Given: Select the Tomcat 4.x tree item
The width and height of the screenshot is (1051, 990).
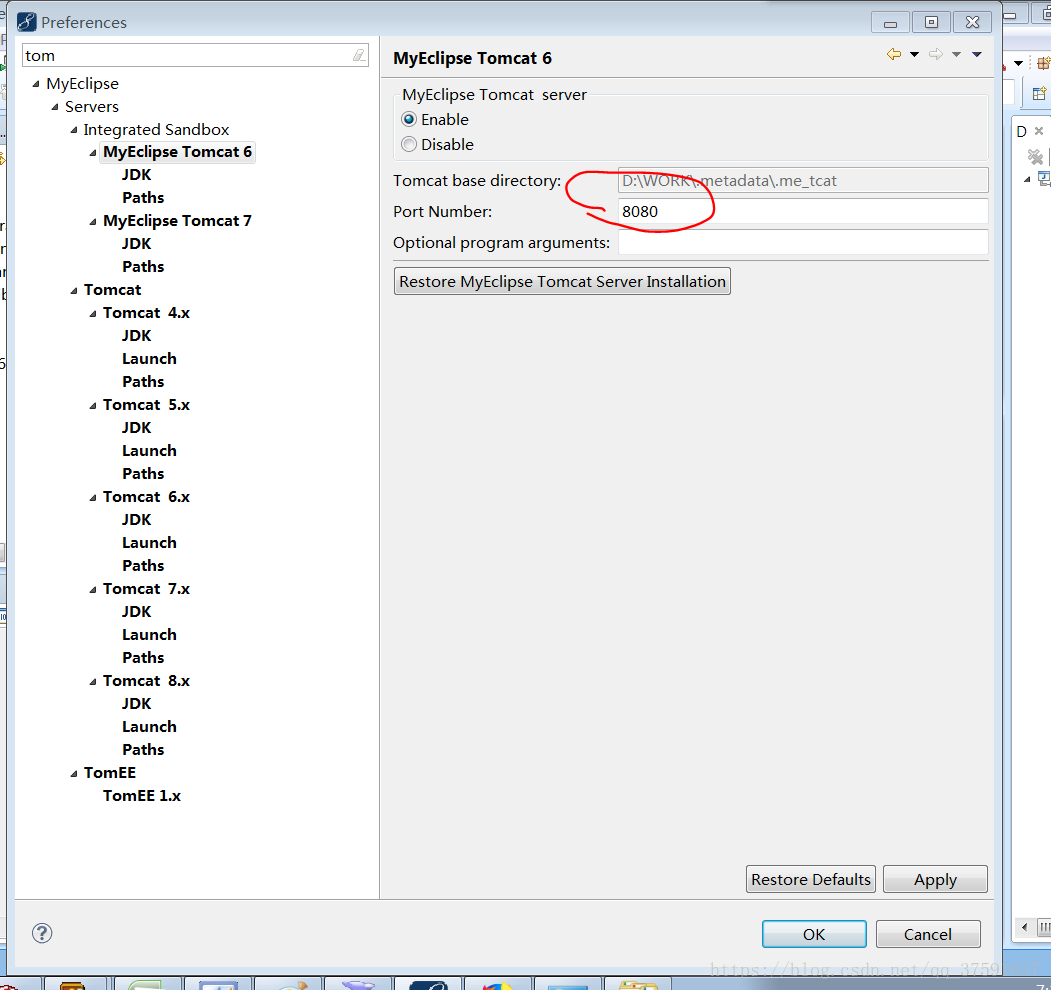Looking at the screenshot, I should (x=146, y=313).
